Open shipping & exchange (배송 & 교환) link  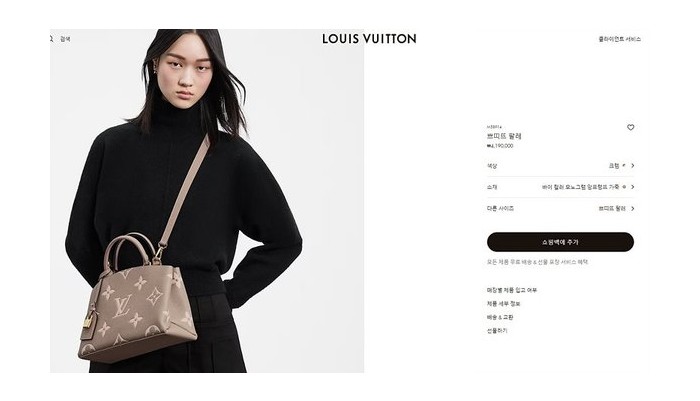pyautogui.click(x=500, y=317)
